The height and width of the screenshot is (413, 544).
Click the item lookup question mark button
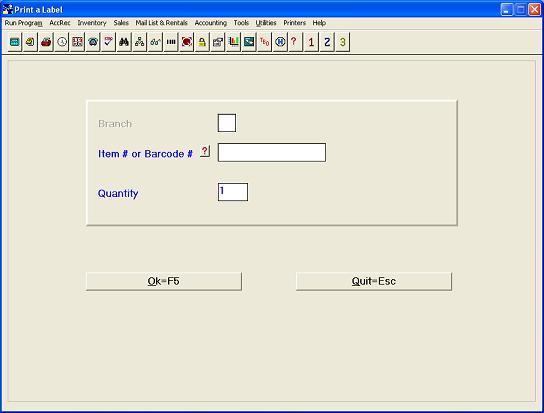[x=205, y=151]
